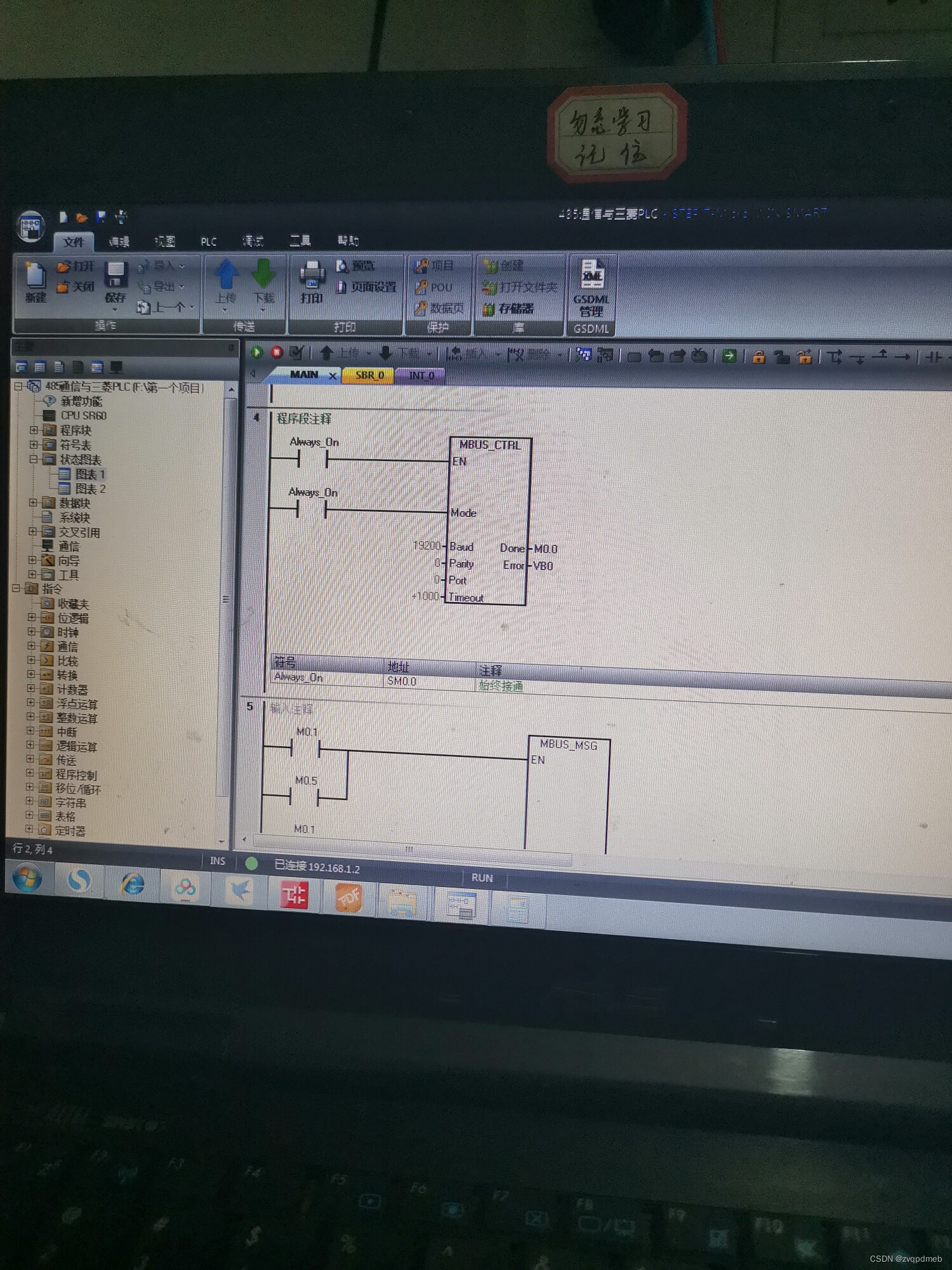Click the Memory (存储器) button
The width and height of the screenshot is (952, 1270).
(508, 309)
